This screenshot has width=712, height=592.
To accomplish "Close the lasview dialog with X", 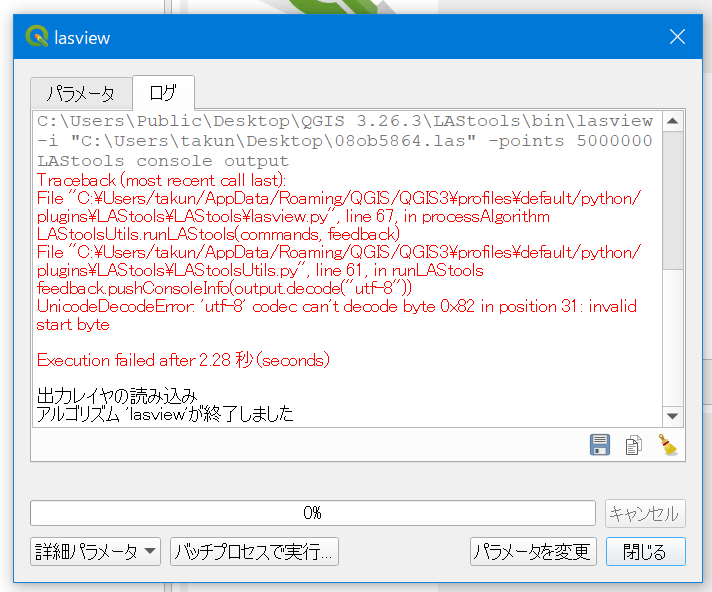I will pos(677,37).
